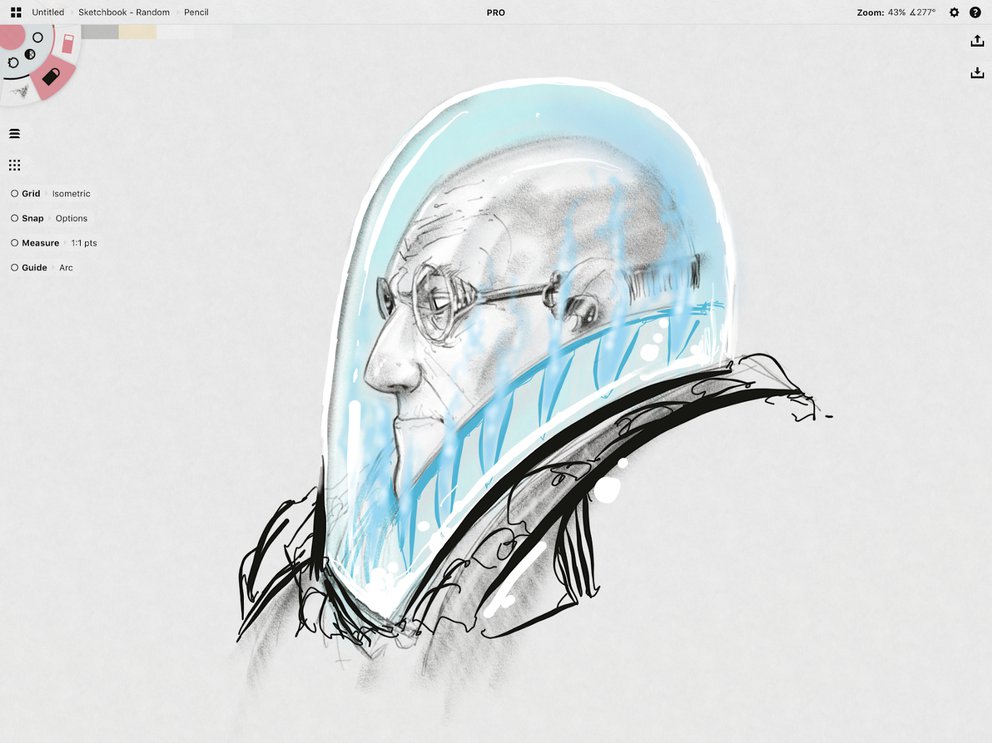This screenshot has height=743, width=992.
Task: Open the Isometric grid type selector
Action: click(x=71, y=193)
